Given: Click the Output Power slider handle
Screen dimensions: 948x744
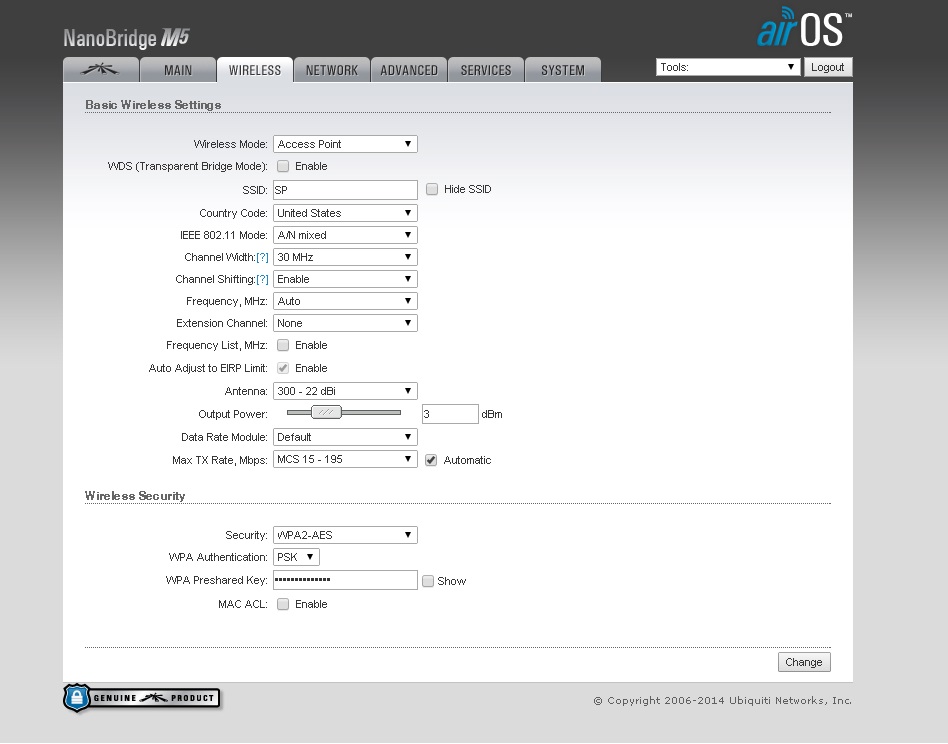Looking at the screenshot, I should point(326,412).
